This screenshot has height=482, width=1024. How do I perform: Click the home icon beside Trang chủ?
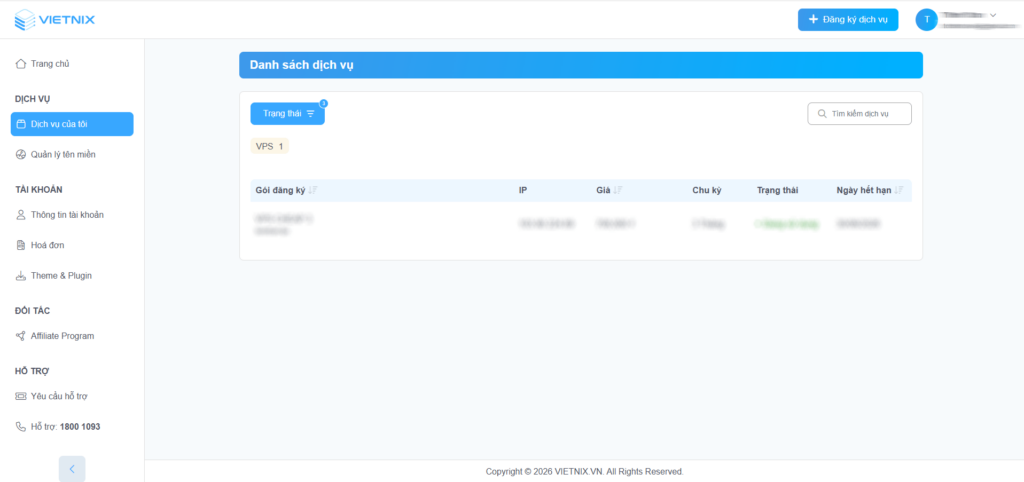click(x=21, y=64)
